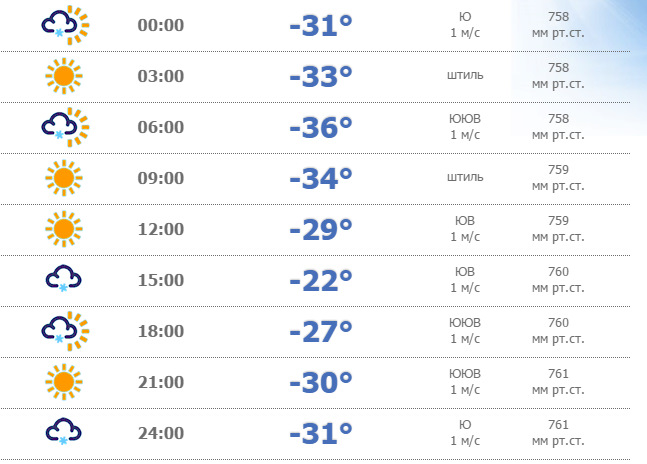Viewport: 647px width, 464px height.
Task: Click the ЮЮВ wind reading at 06:00
Action: [x=465, y=126]
